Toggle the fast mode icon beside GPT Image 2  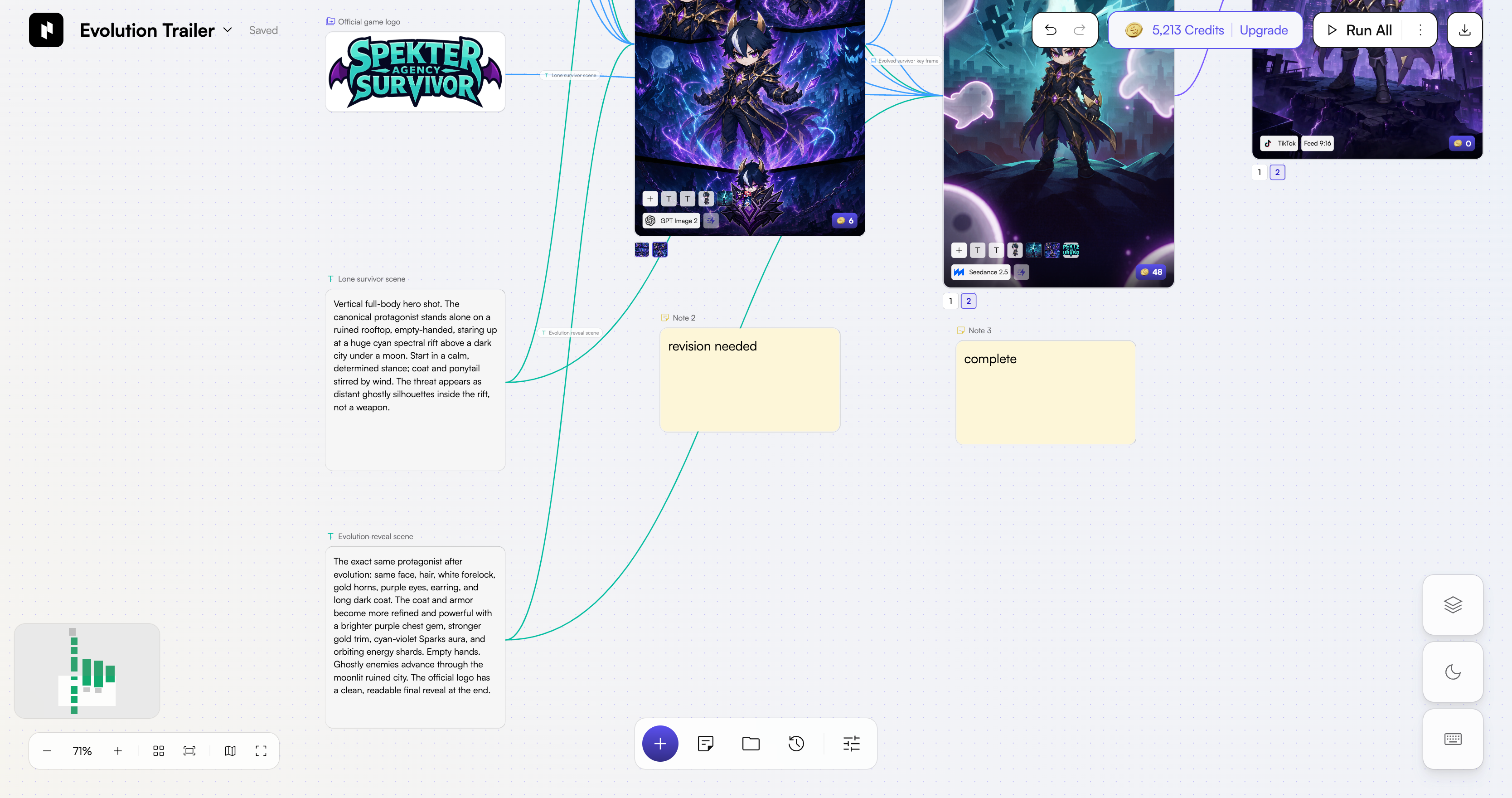(x=711, y=221)
